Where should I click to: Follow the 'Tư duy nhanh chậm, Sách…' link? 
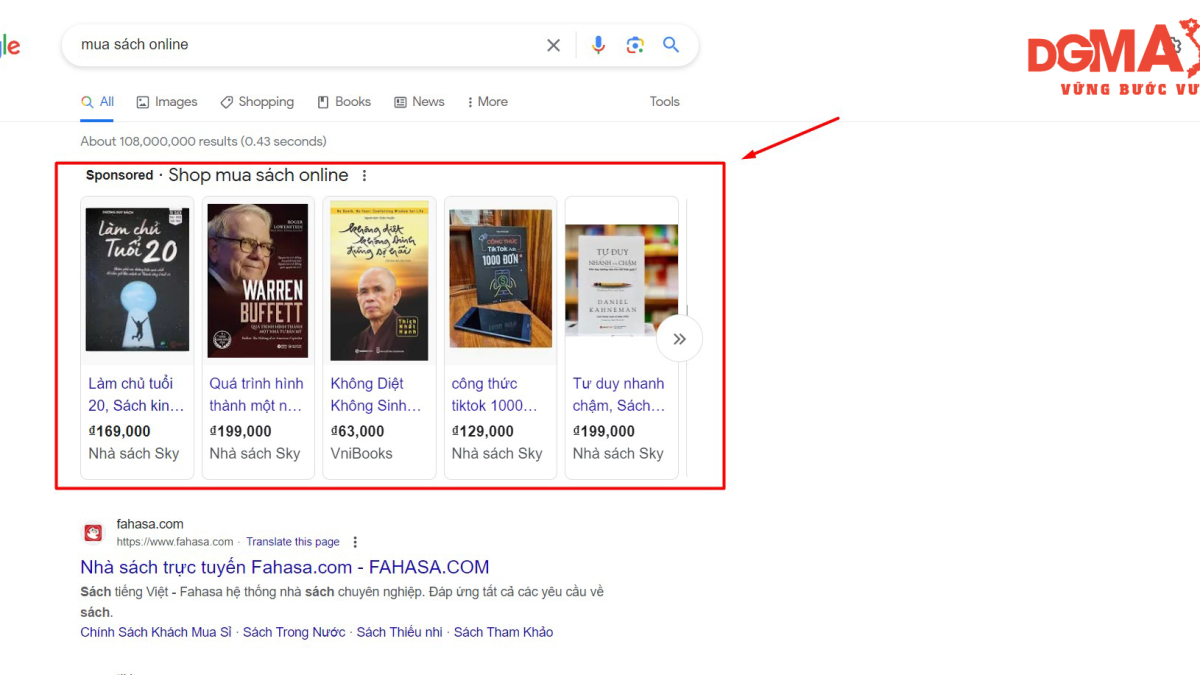(x=619, y=394)
